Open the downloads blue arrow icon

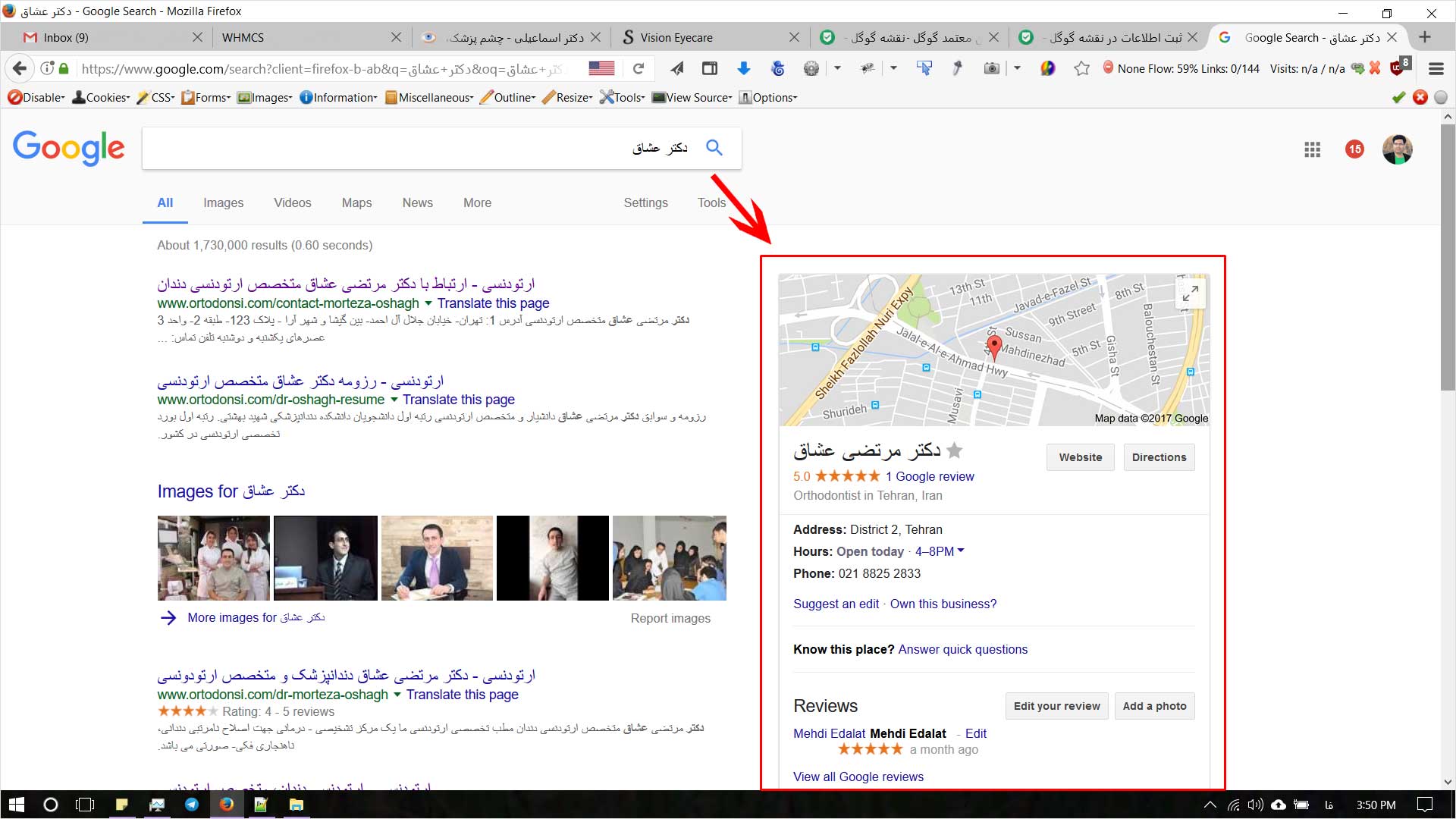point(743,68)
